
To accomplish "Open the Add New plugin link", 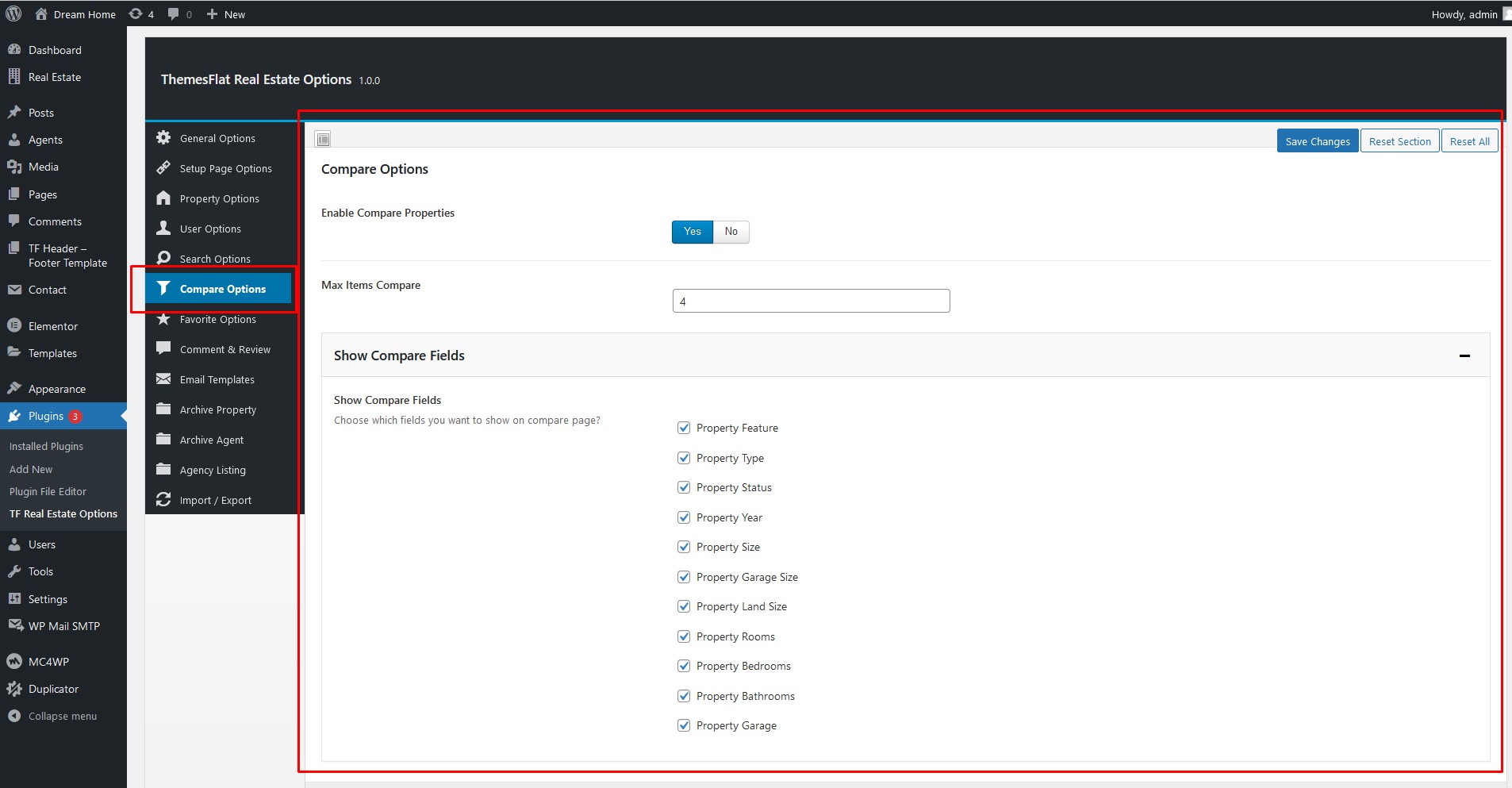I will 31,469.
